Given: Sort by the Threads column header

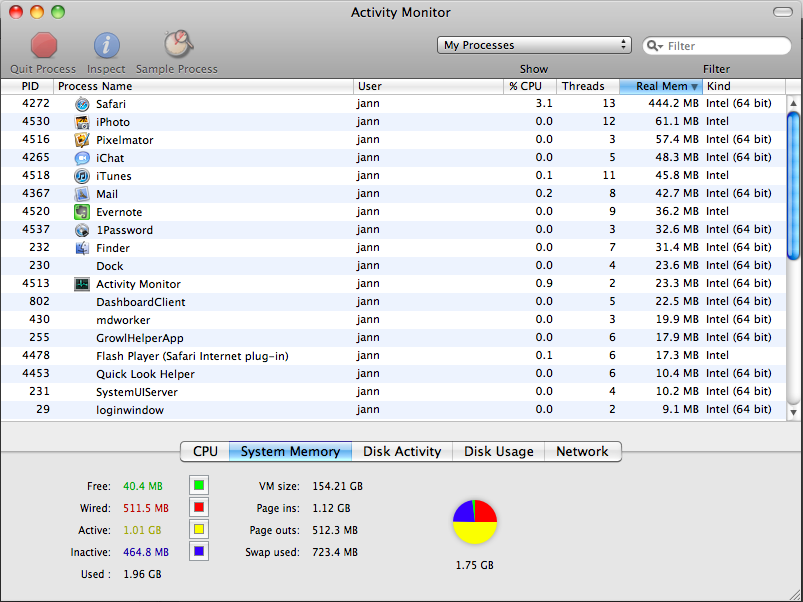Looking at the screenshot, I should (588, 86).
